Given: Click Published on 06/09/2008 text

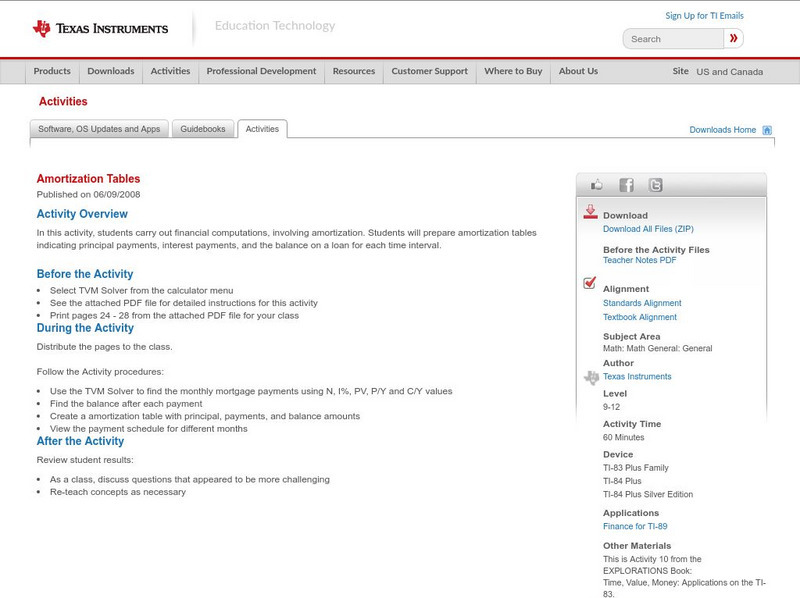Looking at the screenshot, I should (x=88, y=194).
